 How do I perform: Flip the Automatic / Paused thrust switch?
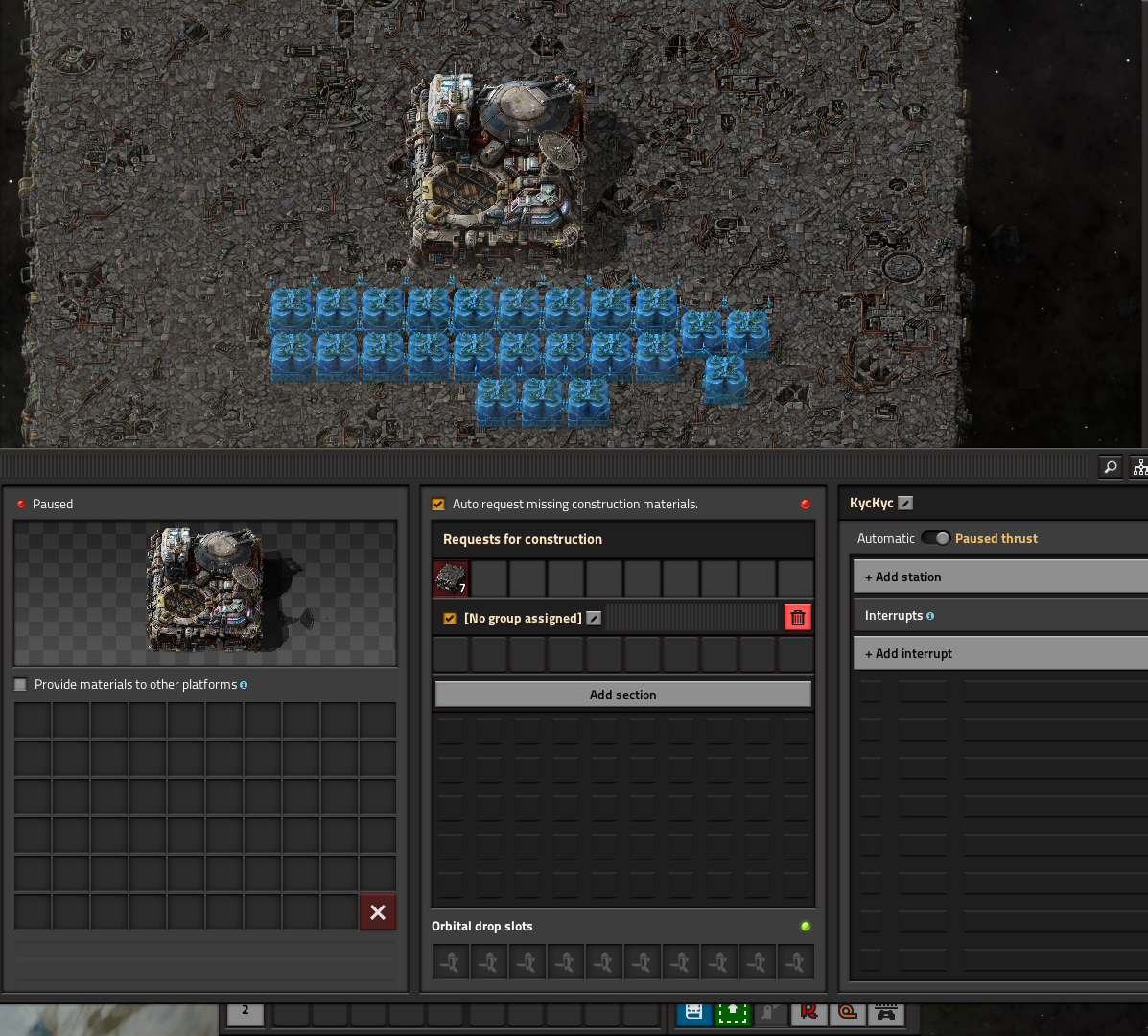coord(935,538)
